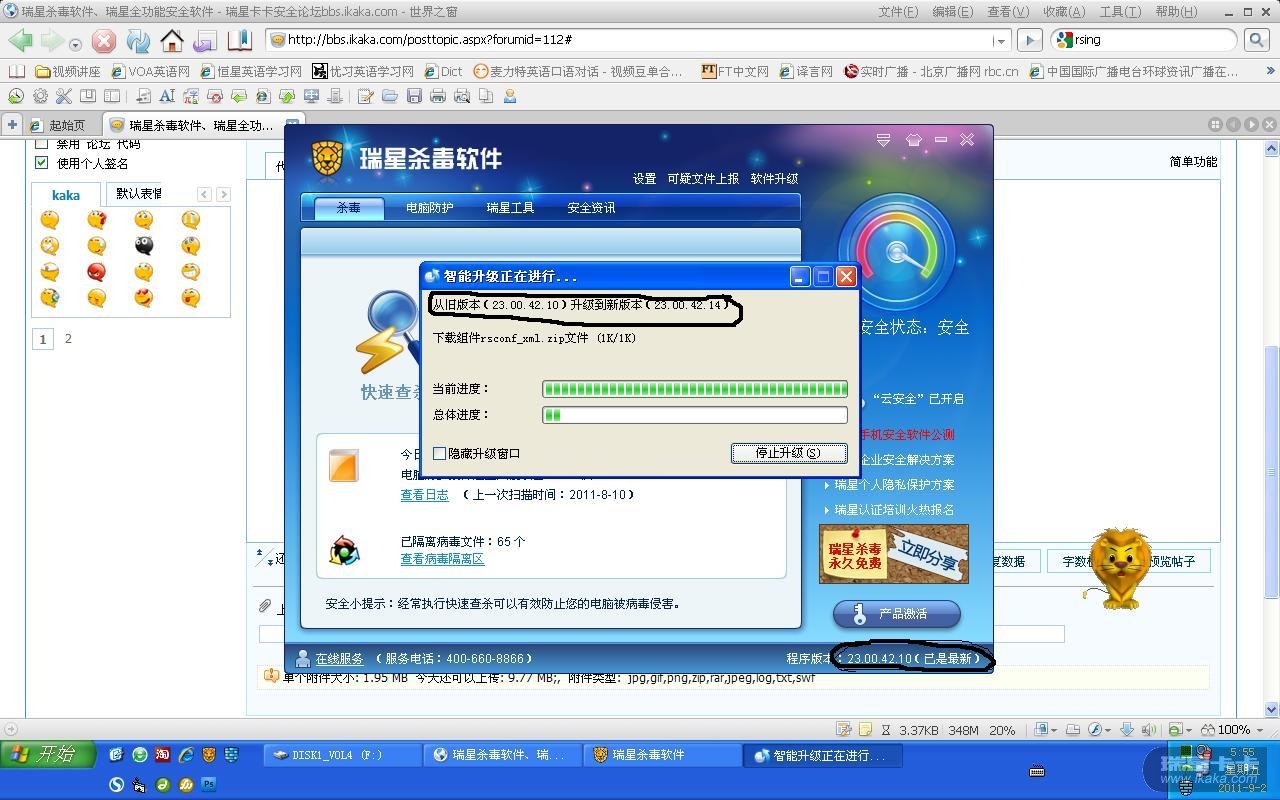The image size is (1280, 800).
Task: Expand the bookmarks bar overflow chevron
Action: pos(1270,71)
